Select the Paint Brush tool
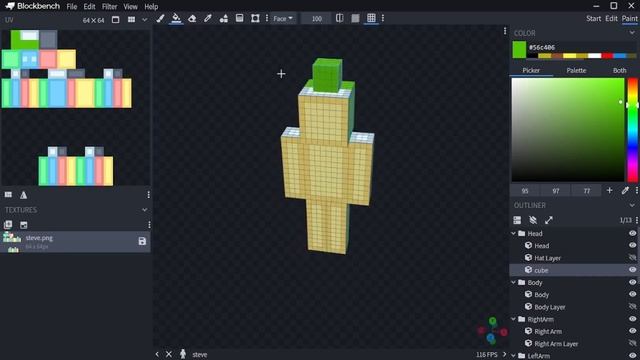 pyautogui.click(x=160, y=18)
